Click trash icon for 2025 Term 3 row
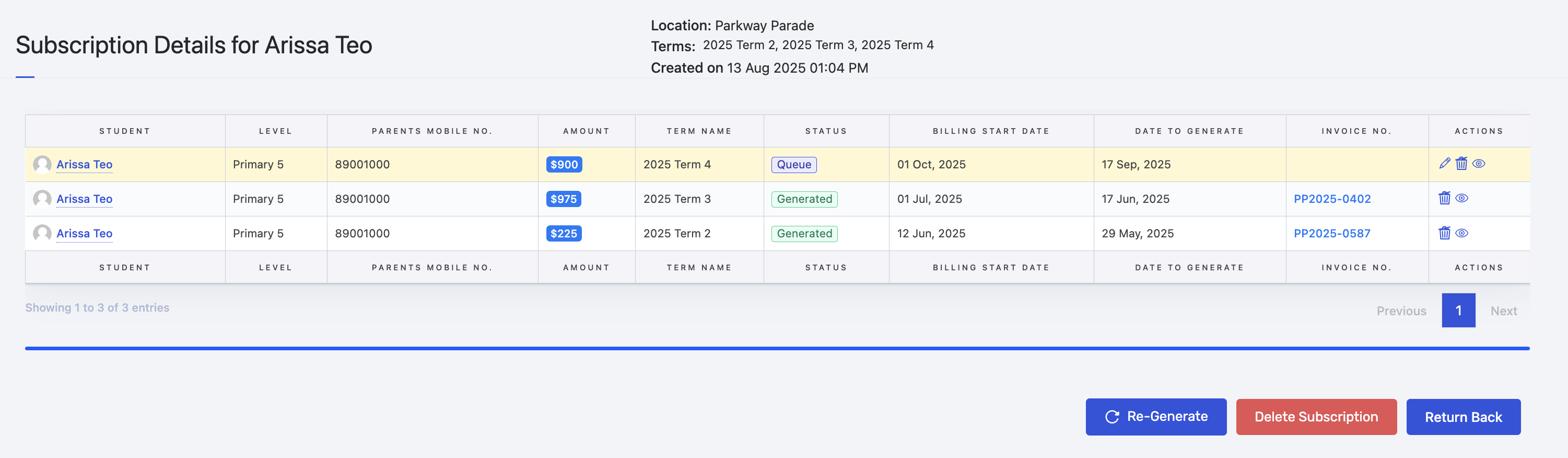This screenshot has height=458, width=1568. [1444, 198]
